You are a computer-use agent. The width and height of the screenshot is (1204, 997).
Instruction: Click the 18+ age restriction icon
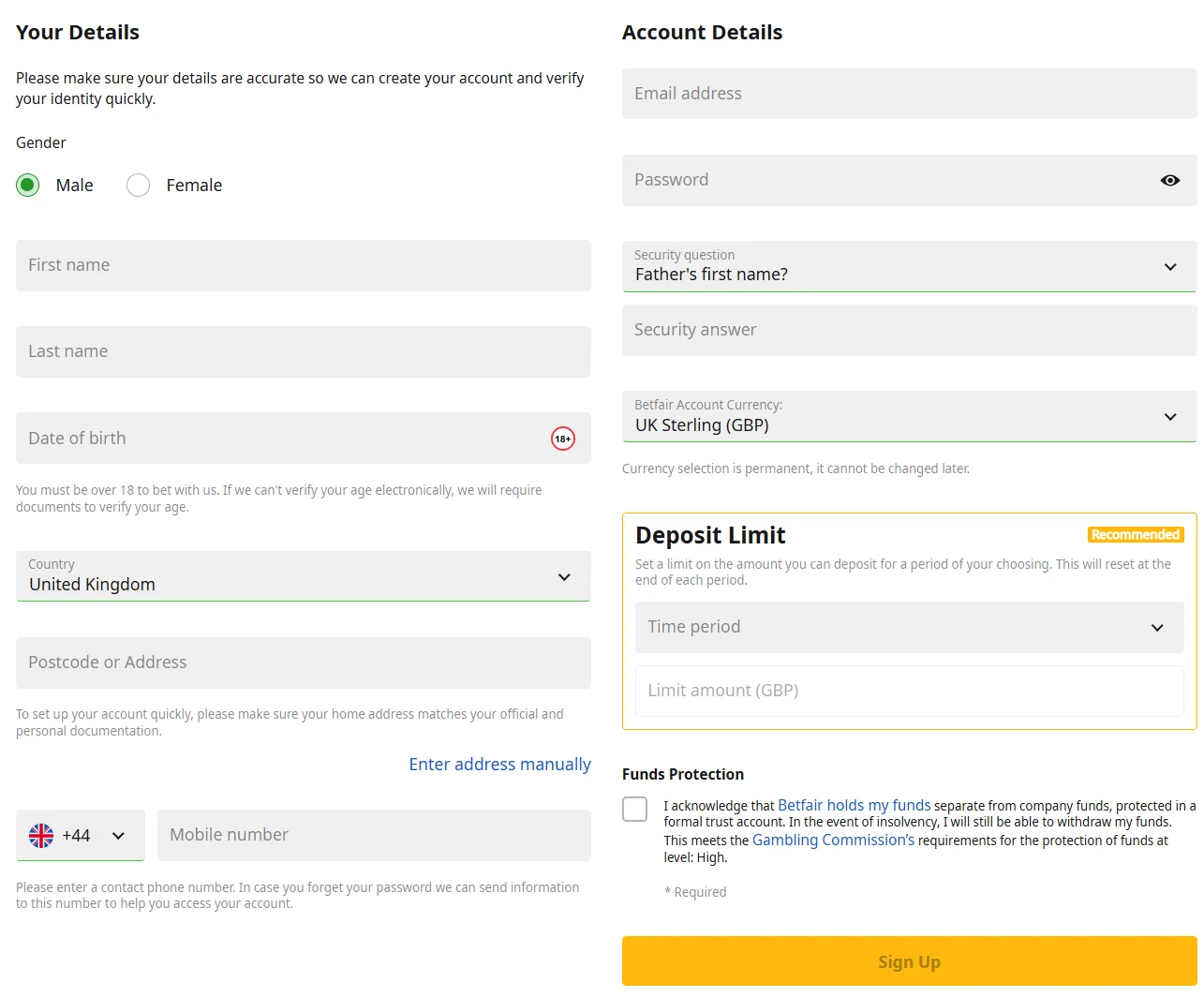coord(563,439)
